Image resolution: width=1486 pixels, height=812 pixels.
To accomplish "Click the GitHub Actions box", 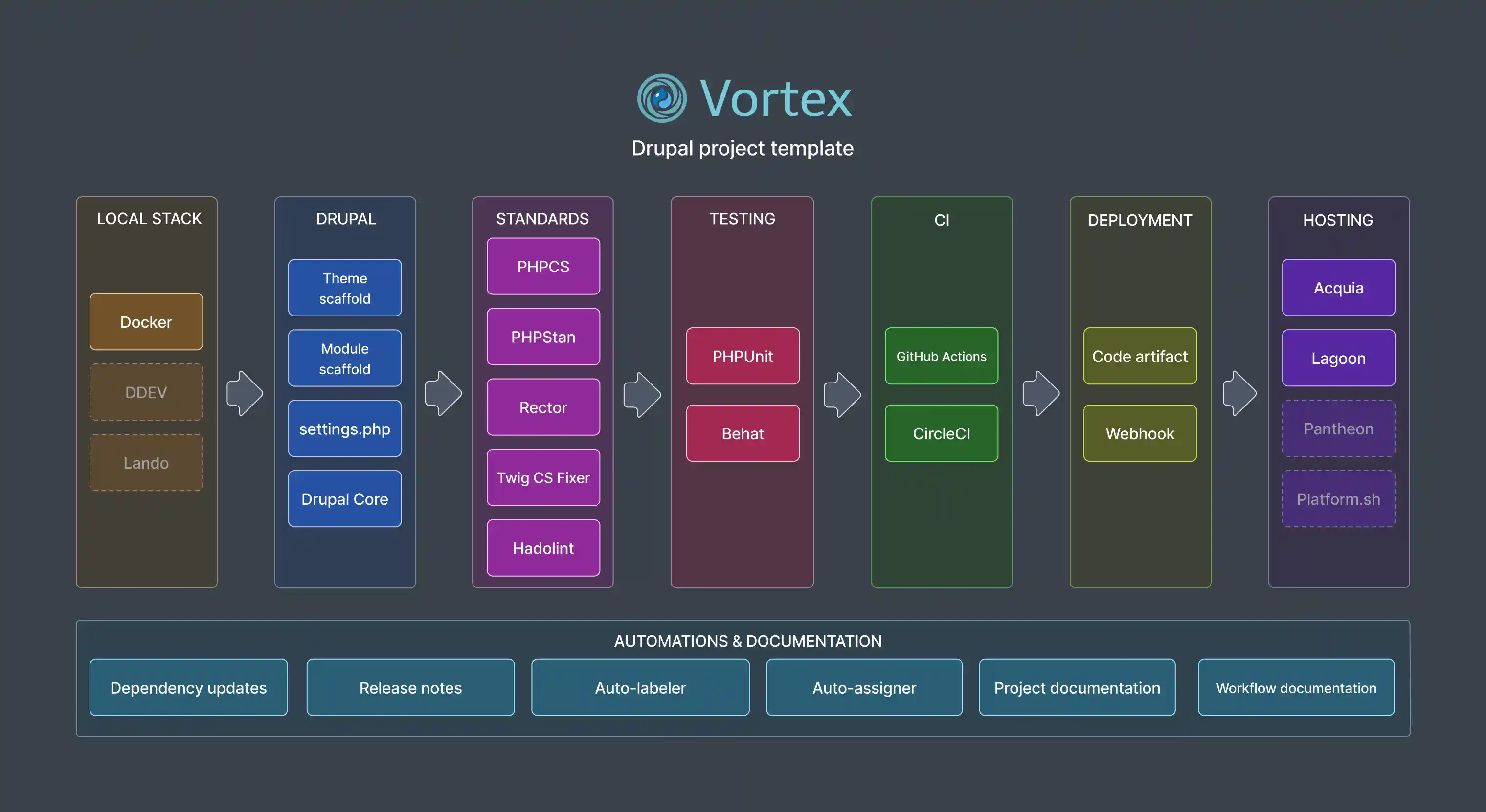I will (942, 356).
